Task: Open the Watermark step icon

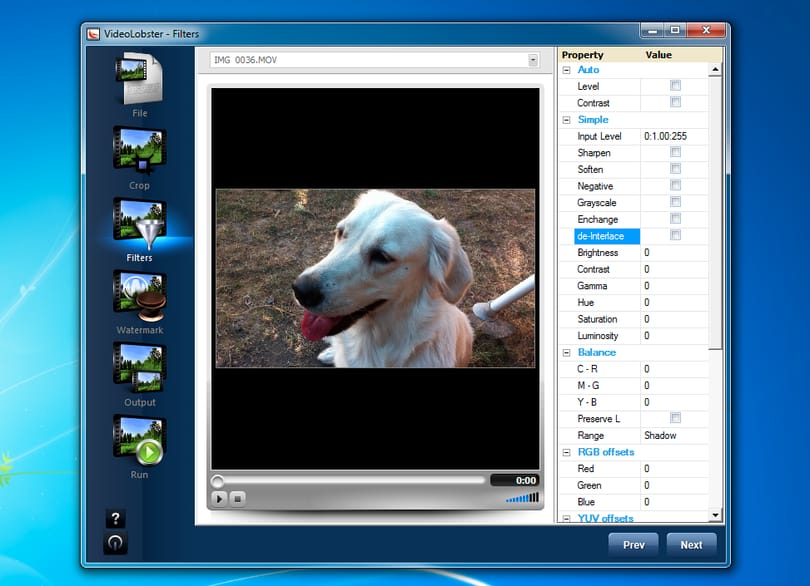Action: pos(139,296)
